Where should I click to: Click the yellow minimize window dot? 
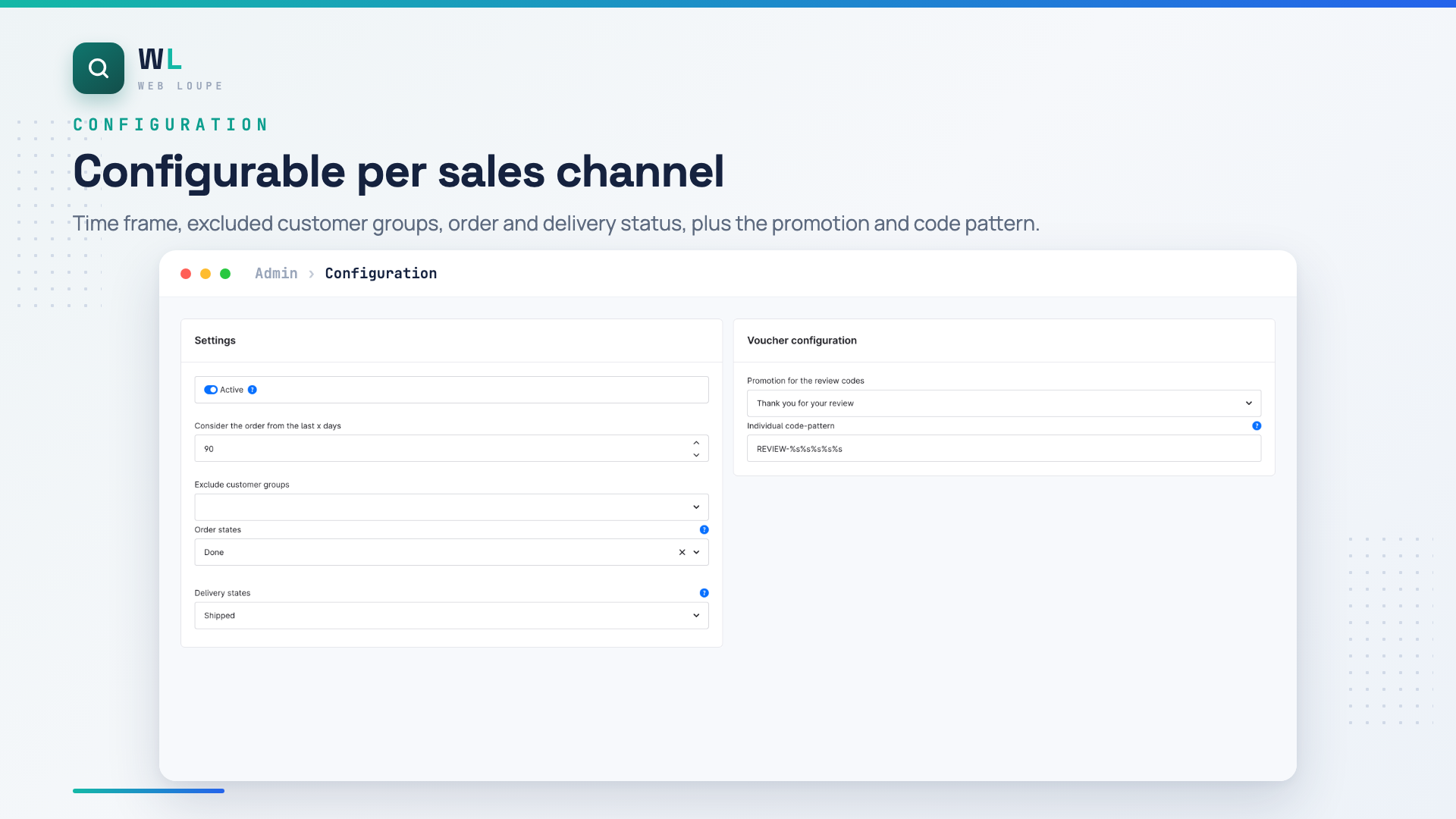(206, 274)
